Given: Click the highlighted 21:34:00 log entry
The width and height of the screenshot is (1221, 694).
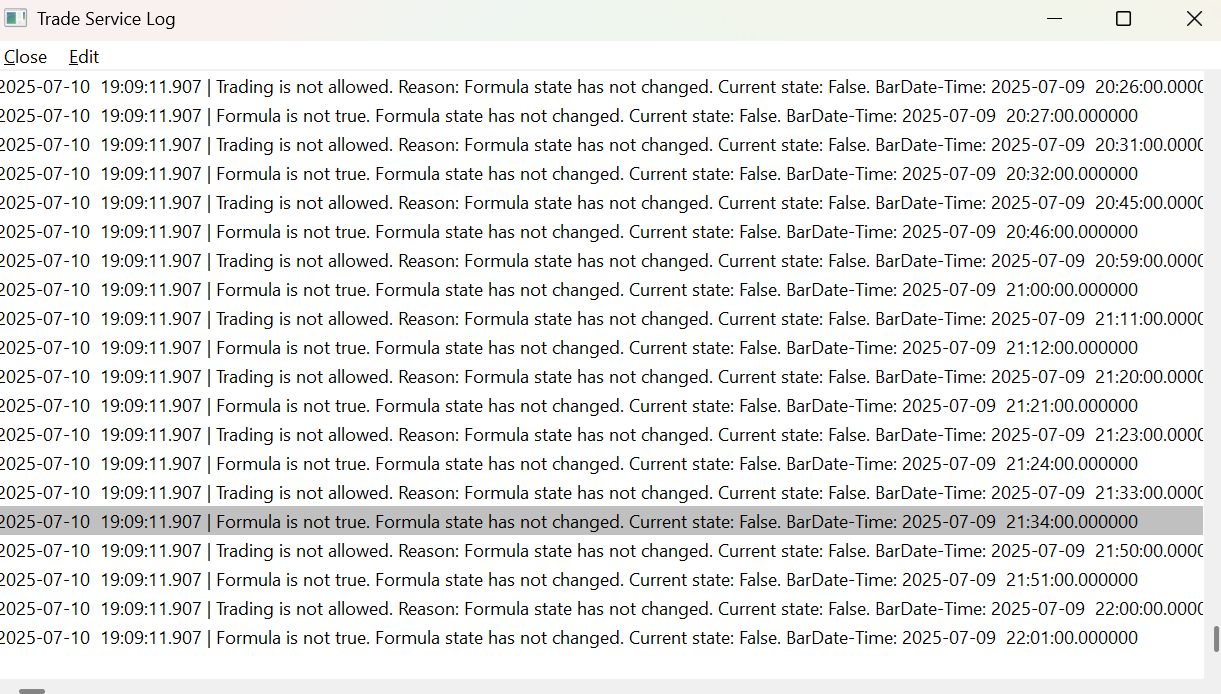Looking at the screenshot, I should pos(600,522).
